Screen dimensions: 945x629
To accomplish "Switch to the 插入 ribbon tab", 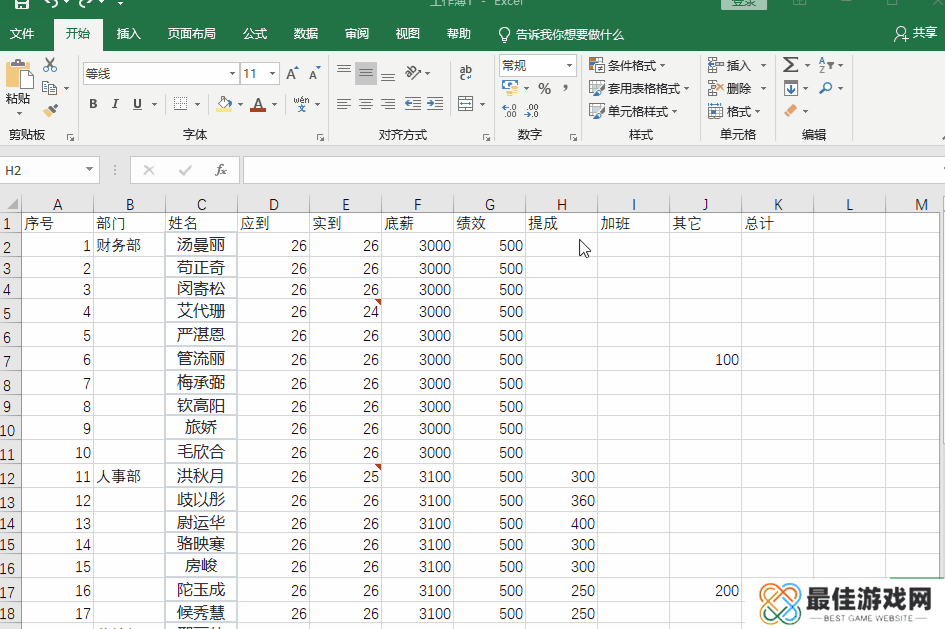I will pyautogui.click(x=129, y=34).
